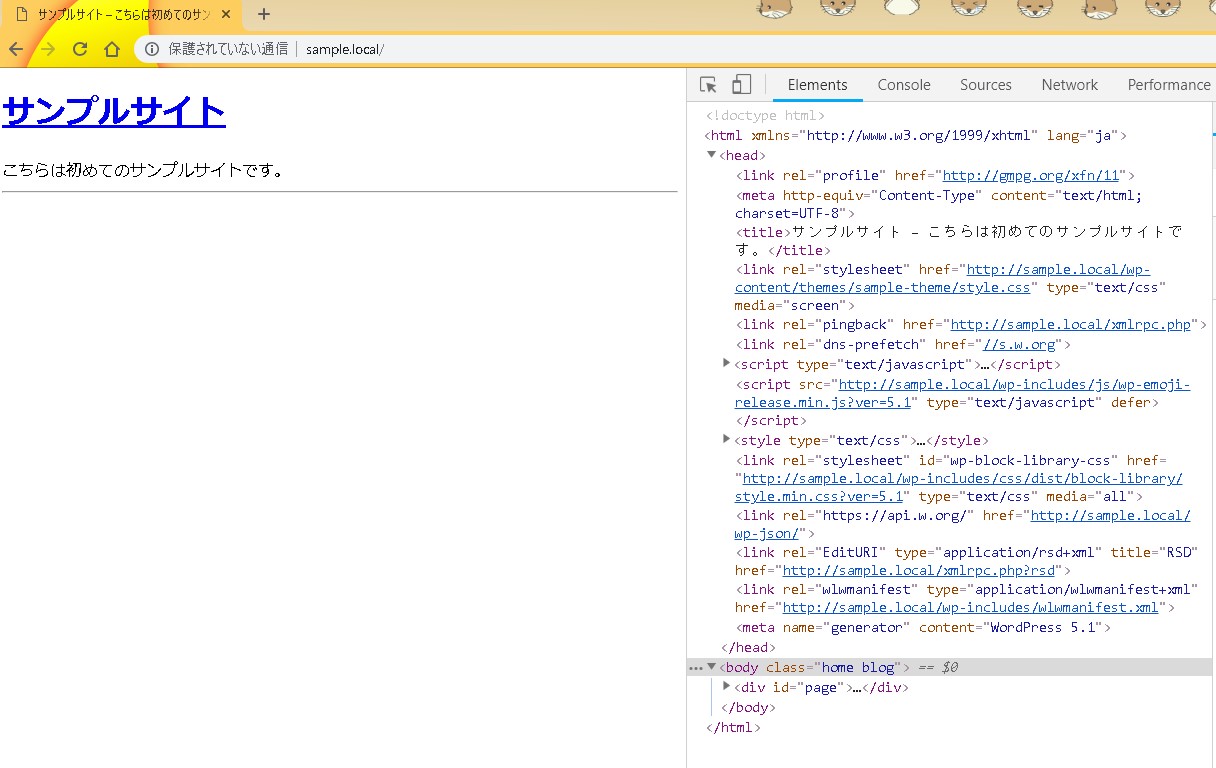
Task: Click the home icon in the toolbar
Action: 110,47
